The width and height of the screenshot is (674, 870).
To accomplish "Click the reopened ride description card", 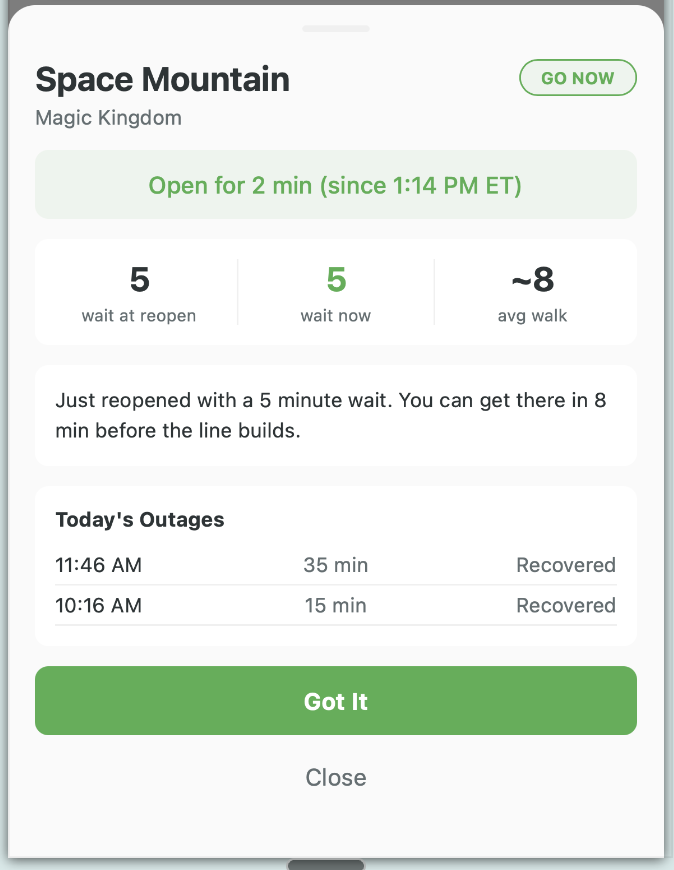I will click(336, 415).
